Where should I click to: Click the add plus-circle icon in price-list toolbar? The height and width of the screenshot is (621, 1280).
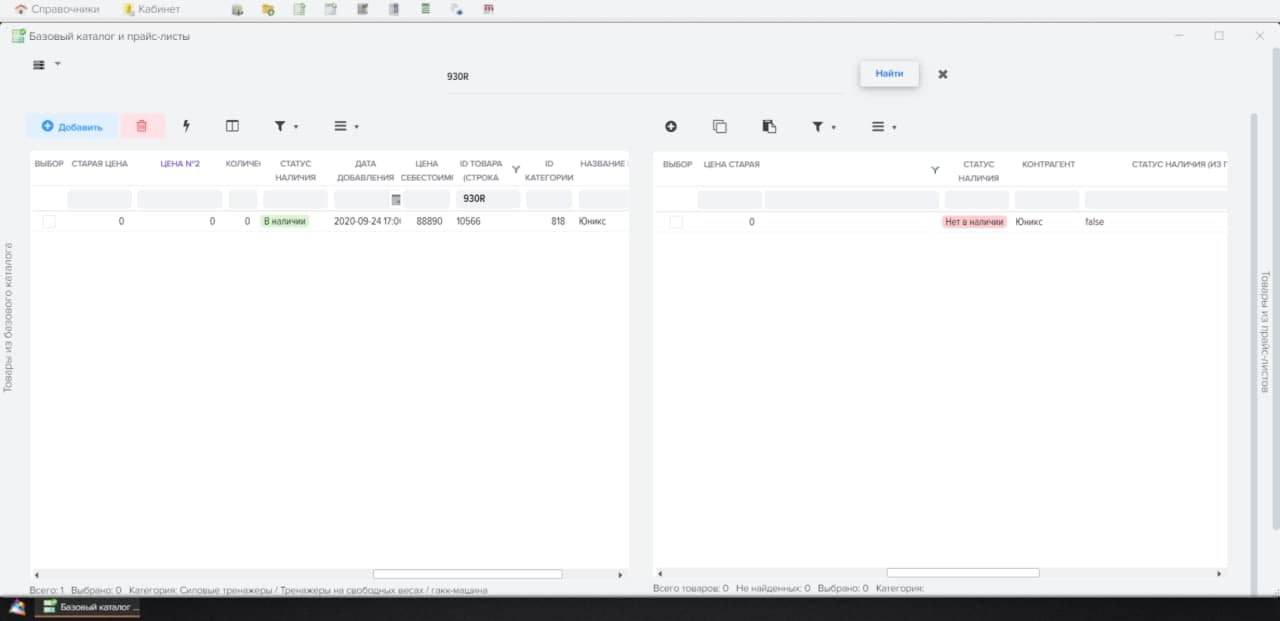coord(671,126)
